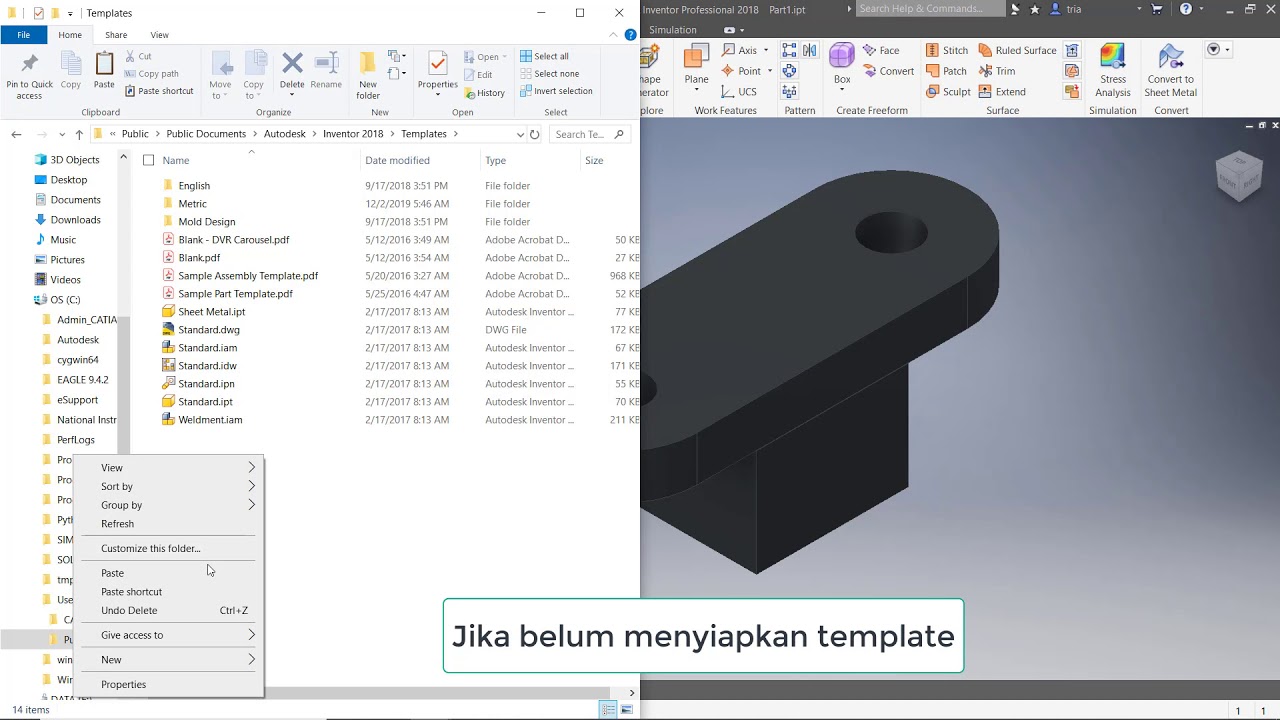Open Stress Analysis in Inventor

click(x=1113, y=70)
